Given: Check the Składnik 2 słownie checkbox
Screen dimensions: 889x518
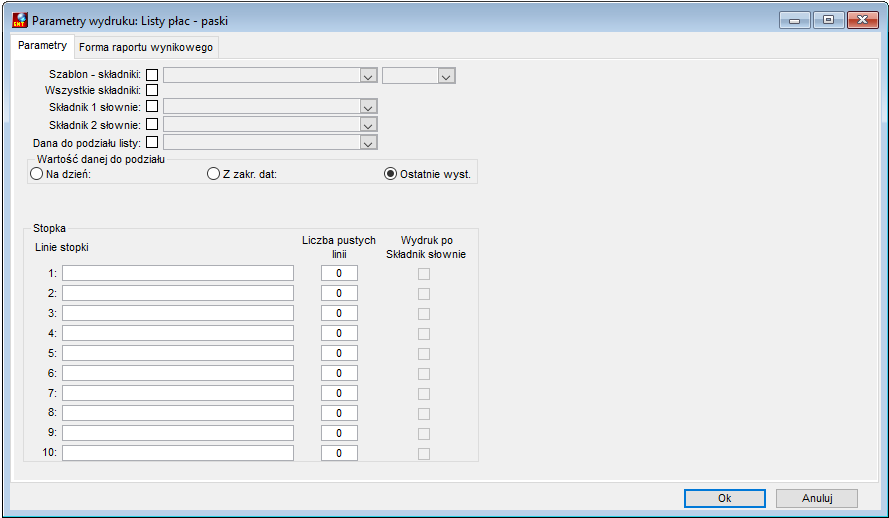Looking at the screenshot, I should click(152, 124).
